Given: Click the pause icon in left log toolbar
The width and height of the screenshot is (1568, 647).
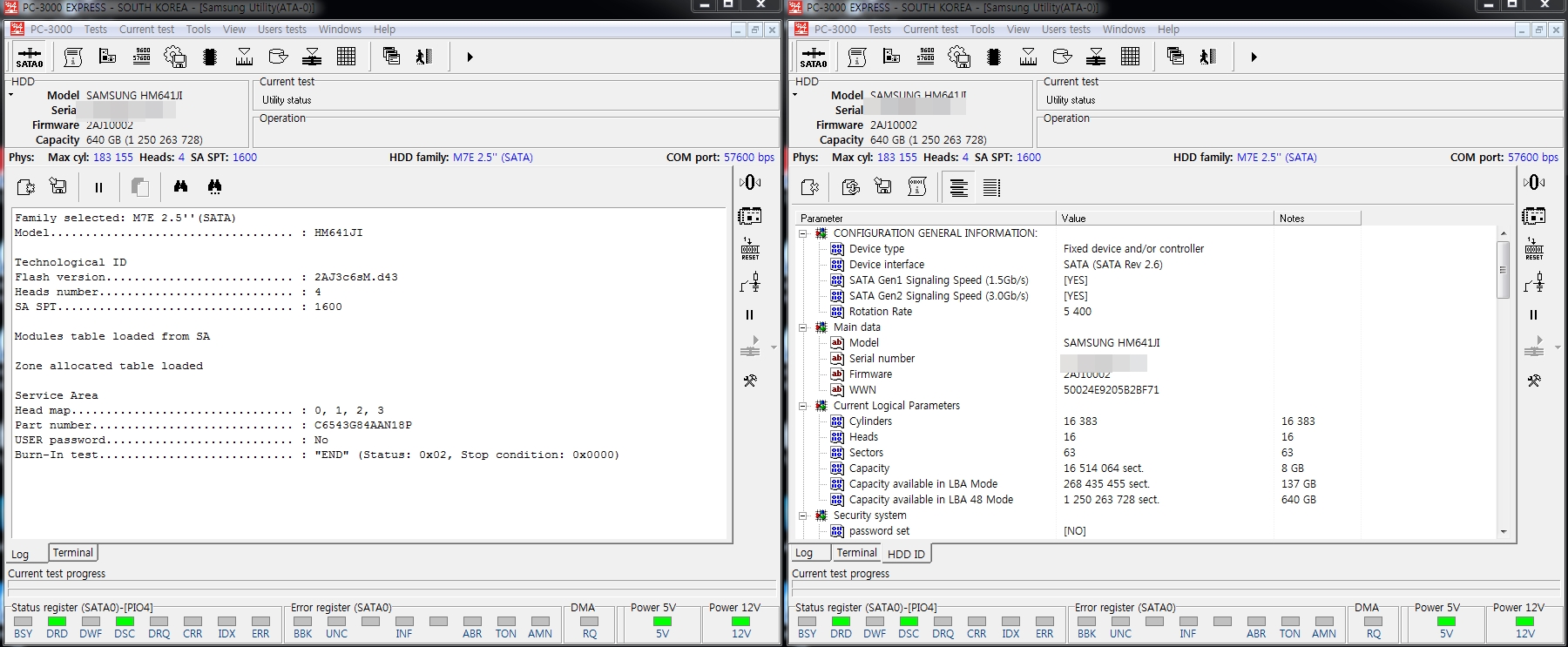Looking at the screenshot, I should point(98,187).
